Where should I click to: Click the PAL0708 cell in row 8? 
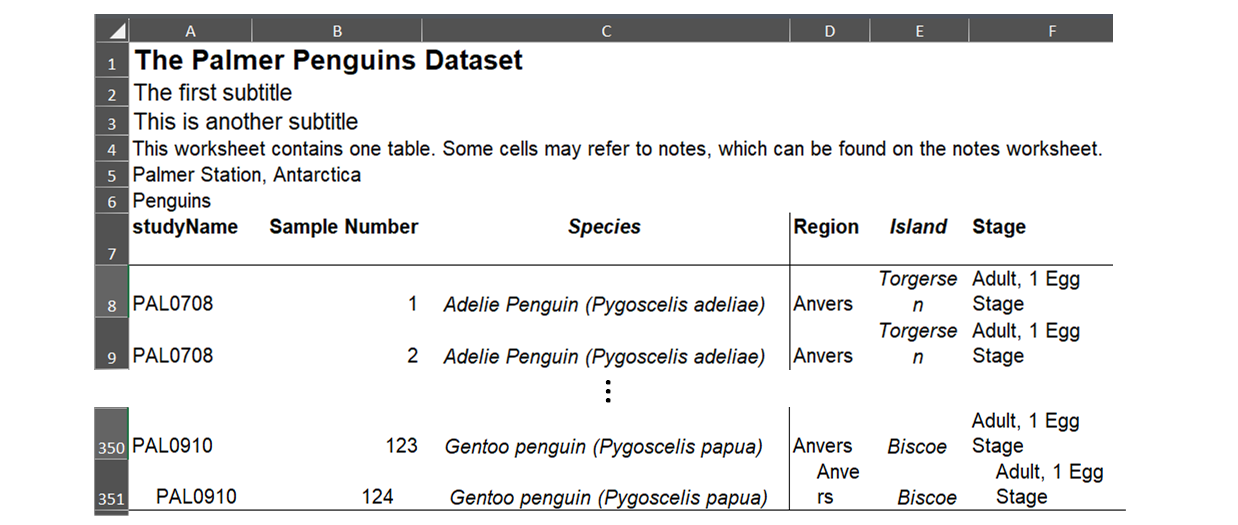click(x=173, y=304)
